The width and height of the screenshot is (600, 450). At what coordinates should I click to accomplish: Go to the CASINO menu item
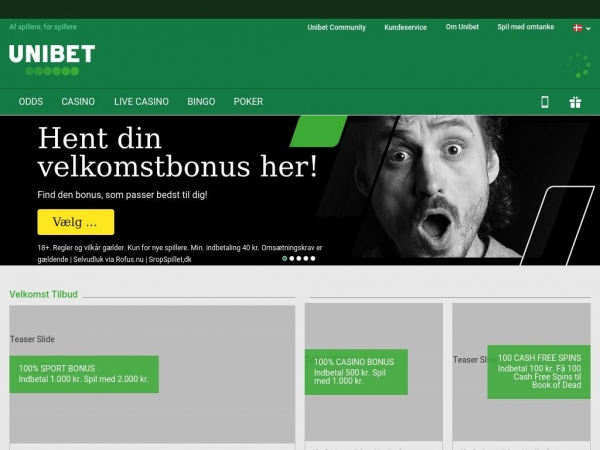(78, 101)
